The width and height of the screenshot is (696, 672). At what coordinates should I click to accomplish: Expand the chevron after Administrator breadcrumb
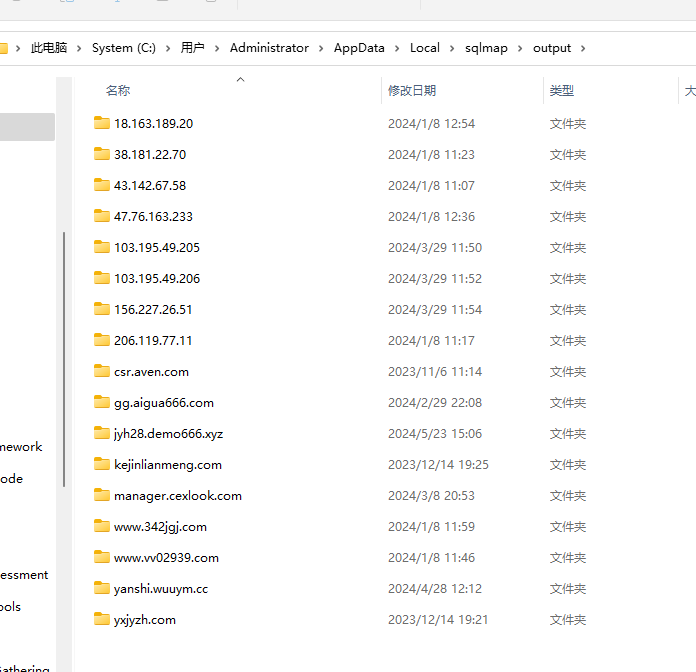(321, 48)
